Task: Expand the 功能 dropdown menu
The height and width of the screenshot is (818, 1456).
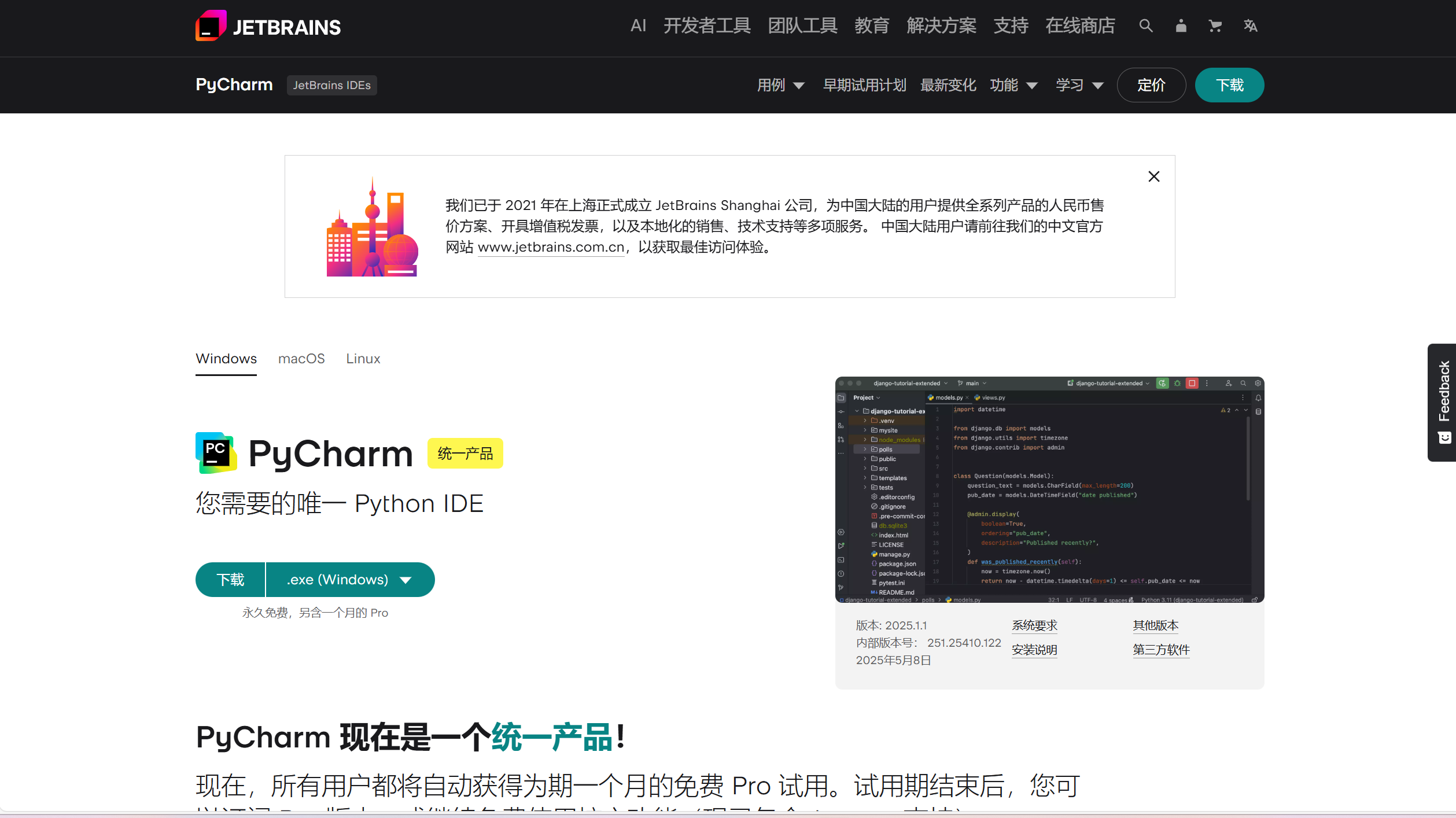Action: tap(1013, 86)
